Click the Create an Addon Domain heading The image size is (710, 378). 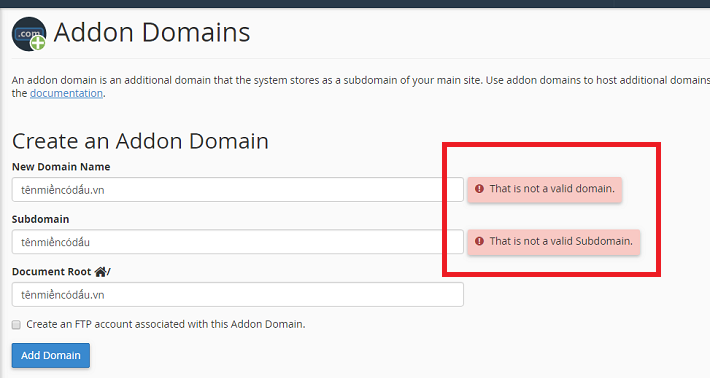[140, 141]
